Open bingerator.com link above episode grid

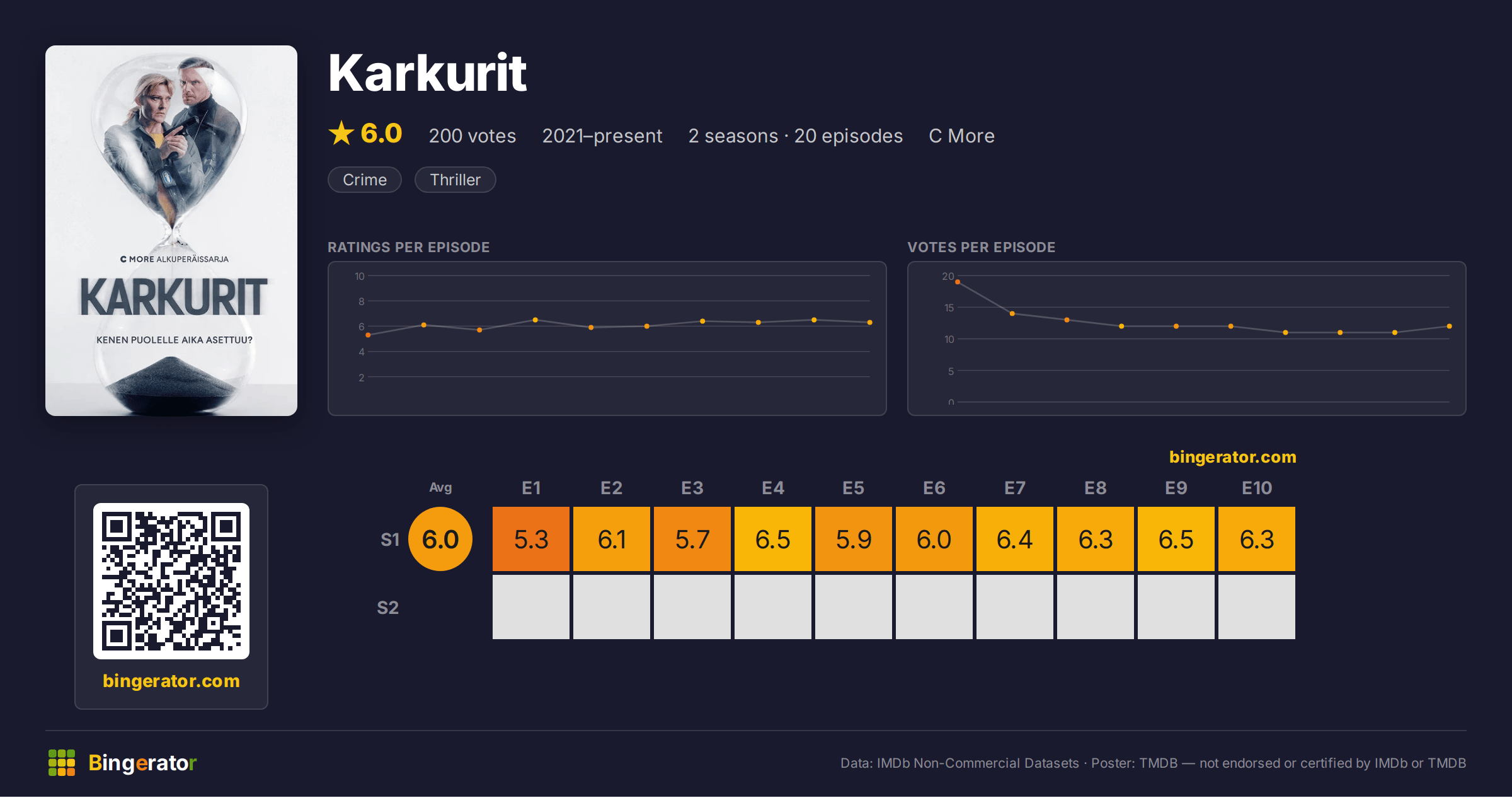pyautogui.click(x=1233, y=457)
